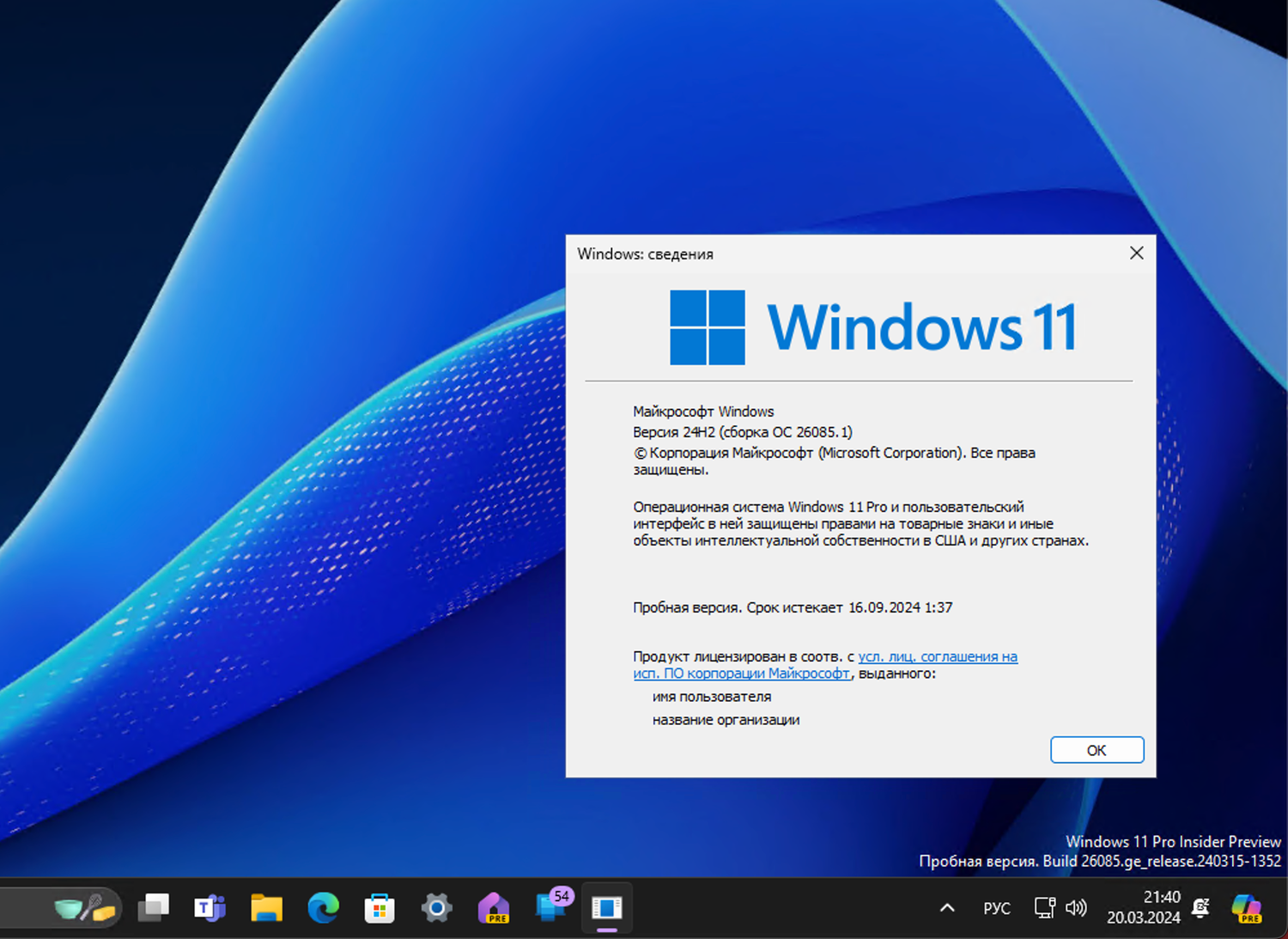Open Microsoft Edge browser
This screenshot has height=939, width=1288.
[x=323, y=908]
